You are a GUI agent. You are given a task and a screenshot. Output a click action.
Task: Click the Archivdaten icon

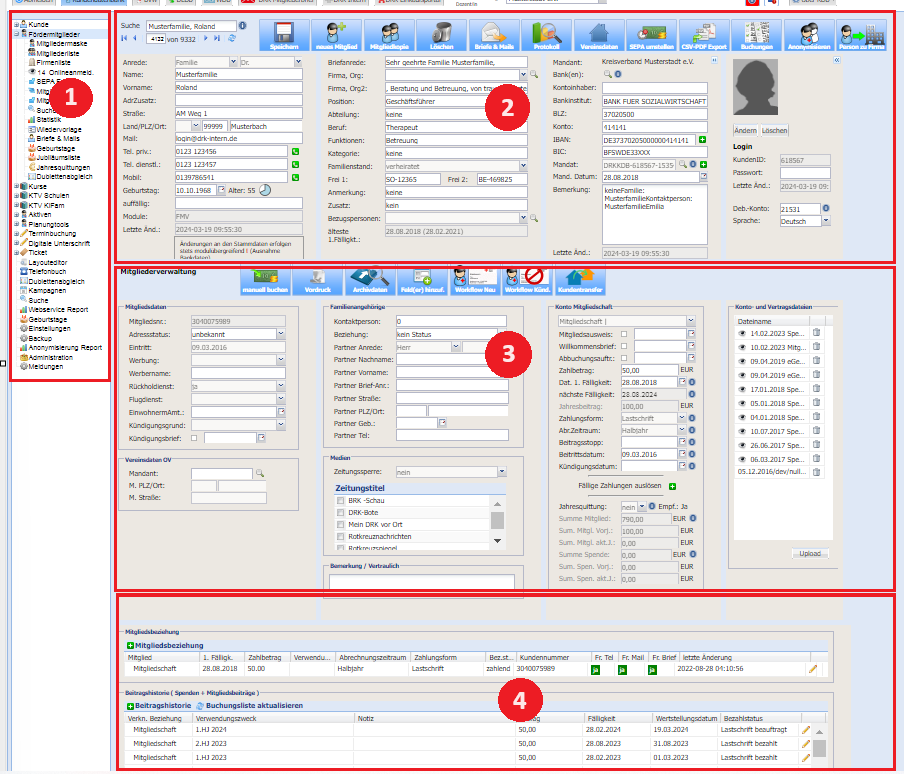[369, 282]
